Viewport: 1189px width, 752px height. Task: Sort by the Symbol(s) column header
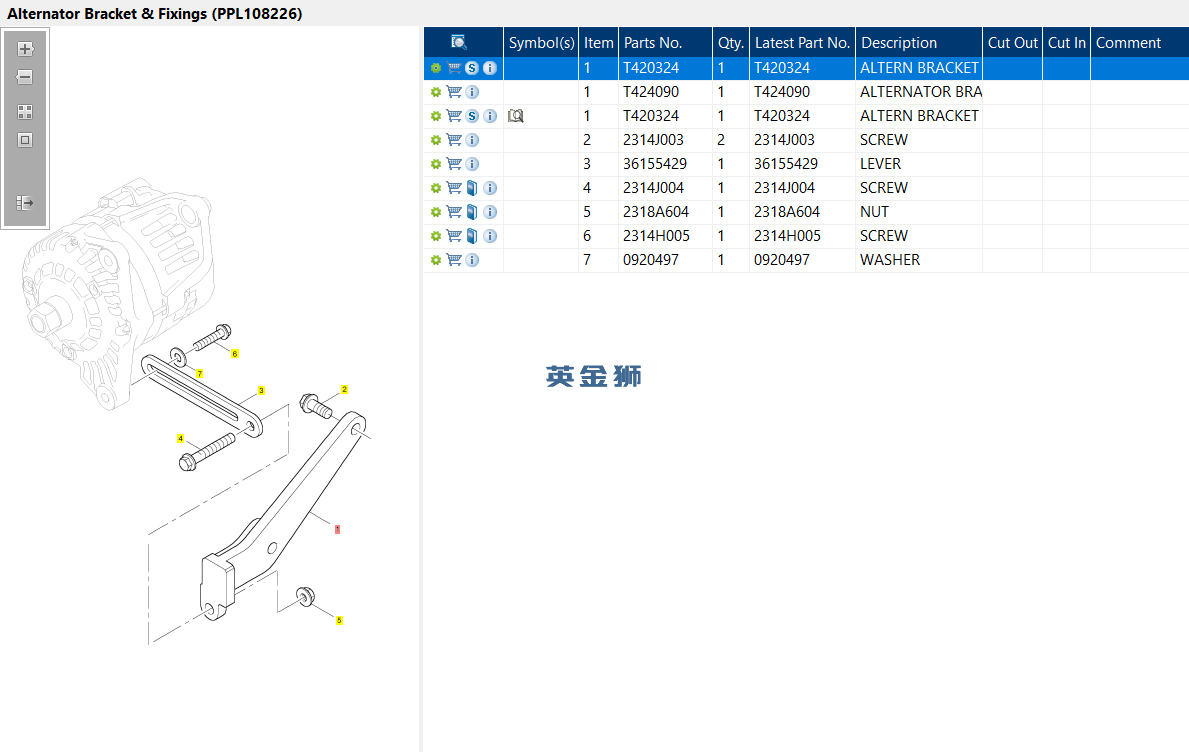click(x=541, y=42)
